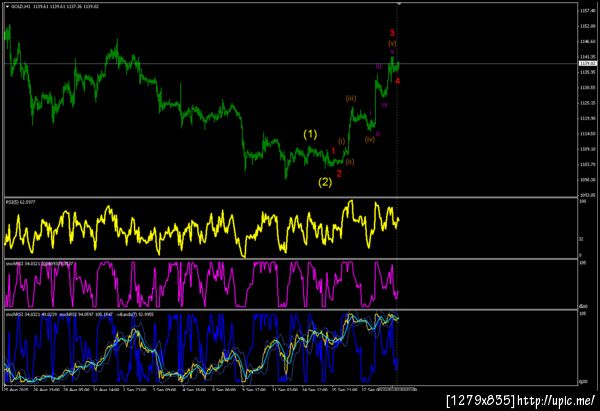Select the orange (v) sub-wave label

392,43
